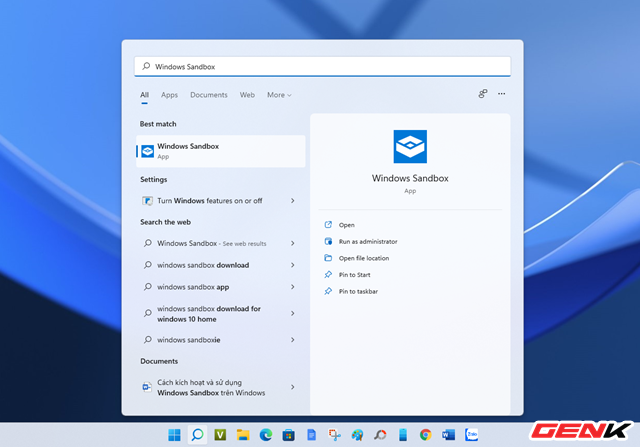Click Pin to taskbar

[358, 291]
